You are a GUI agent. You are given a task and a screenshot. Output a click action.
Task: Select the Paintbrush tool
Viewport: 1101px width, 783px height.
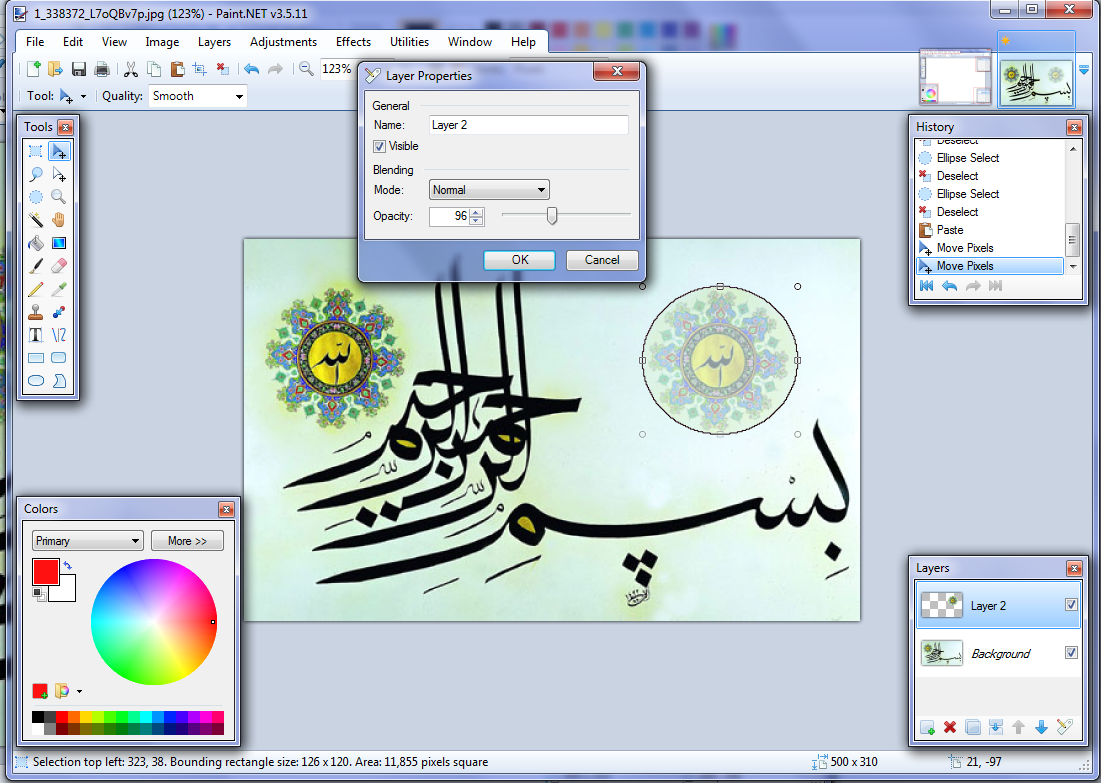click(36, 266)
